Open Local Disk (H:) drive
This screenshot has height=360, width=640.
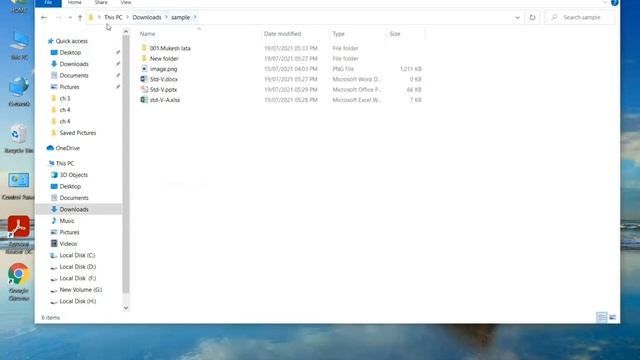[x=78, y=301]
